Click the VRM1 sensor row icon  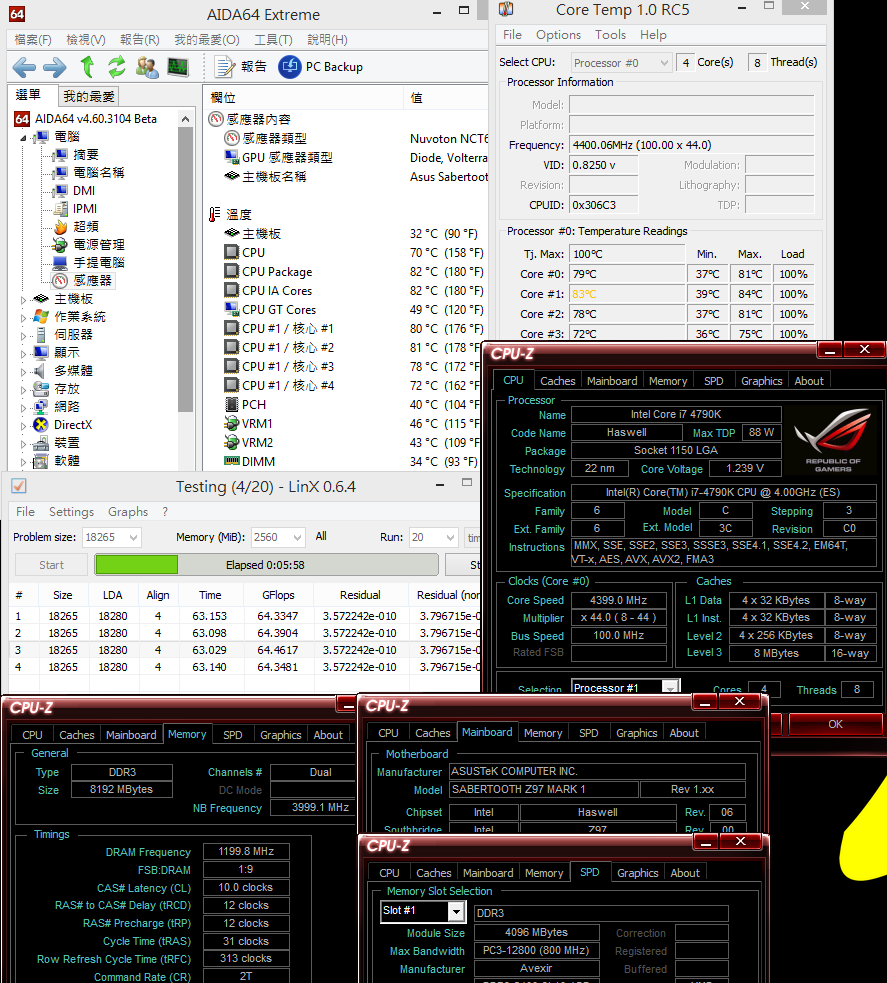231,423
